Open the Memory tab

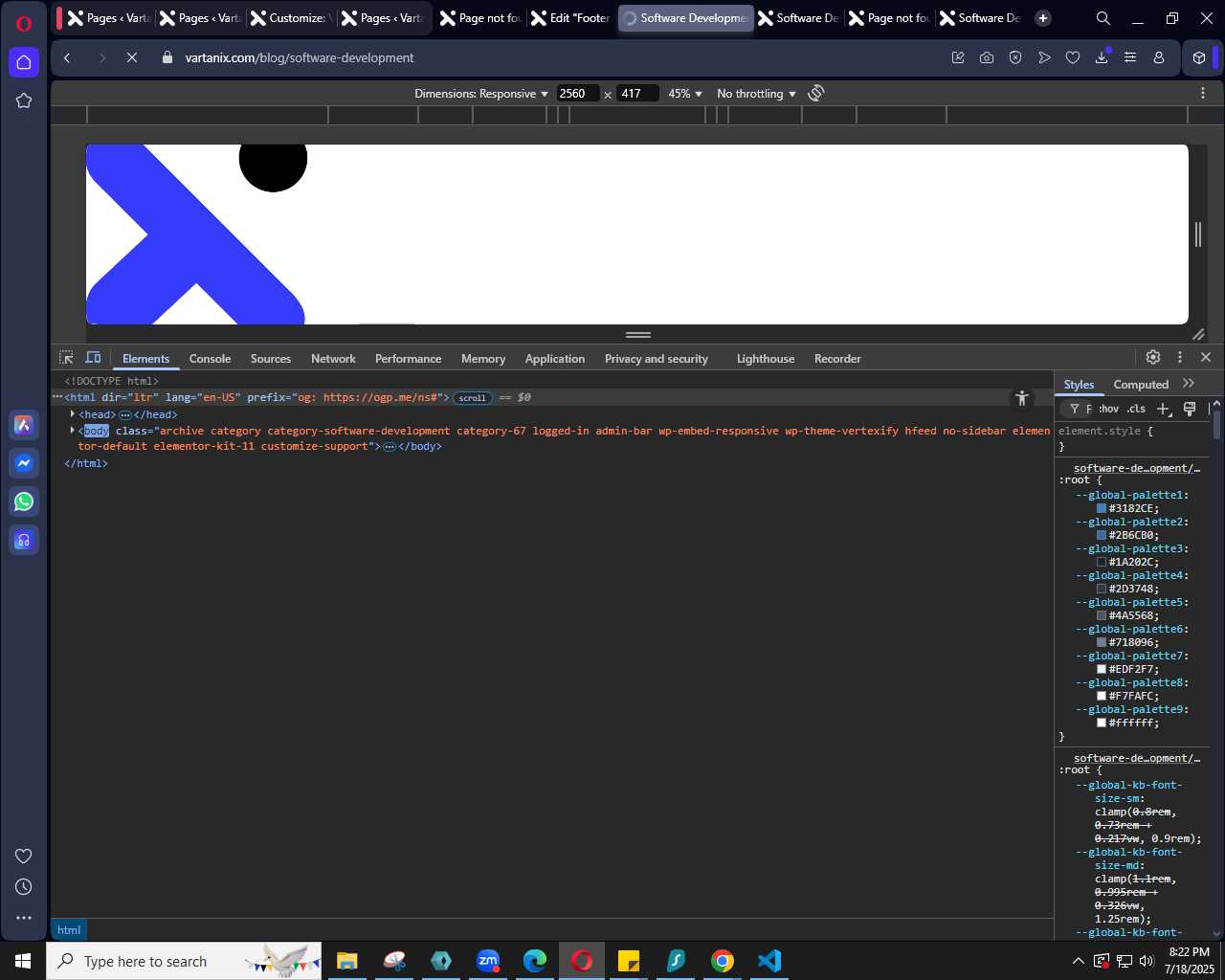coord(483,358)
